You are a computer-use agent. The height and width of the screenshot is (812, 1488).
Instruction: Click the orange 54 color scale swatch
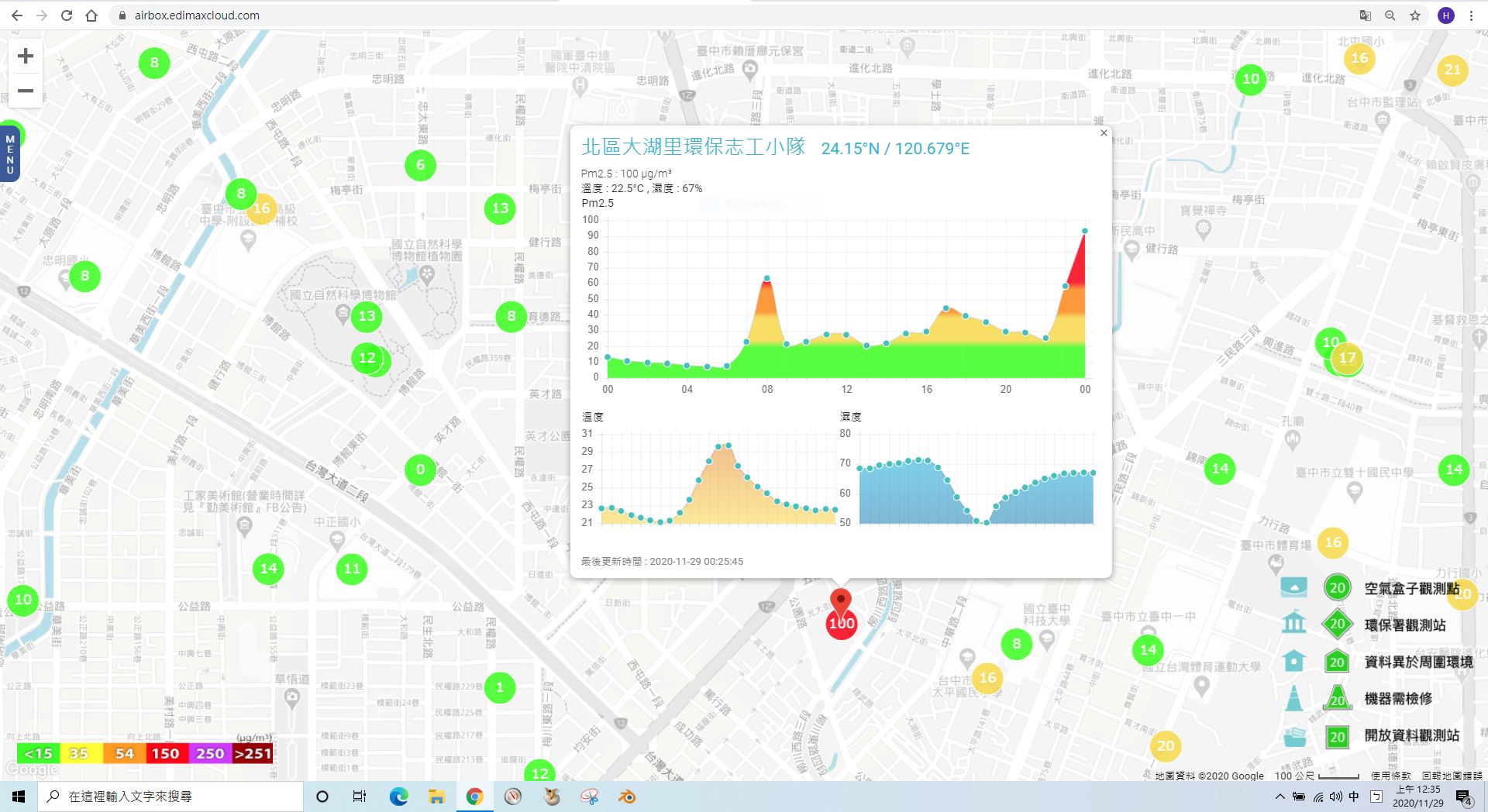tap(124, 753)
